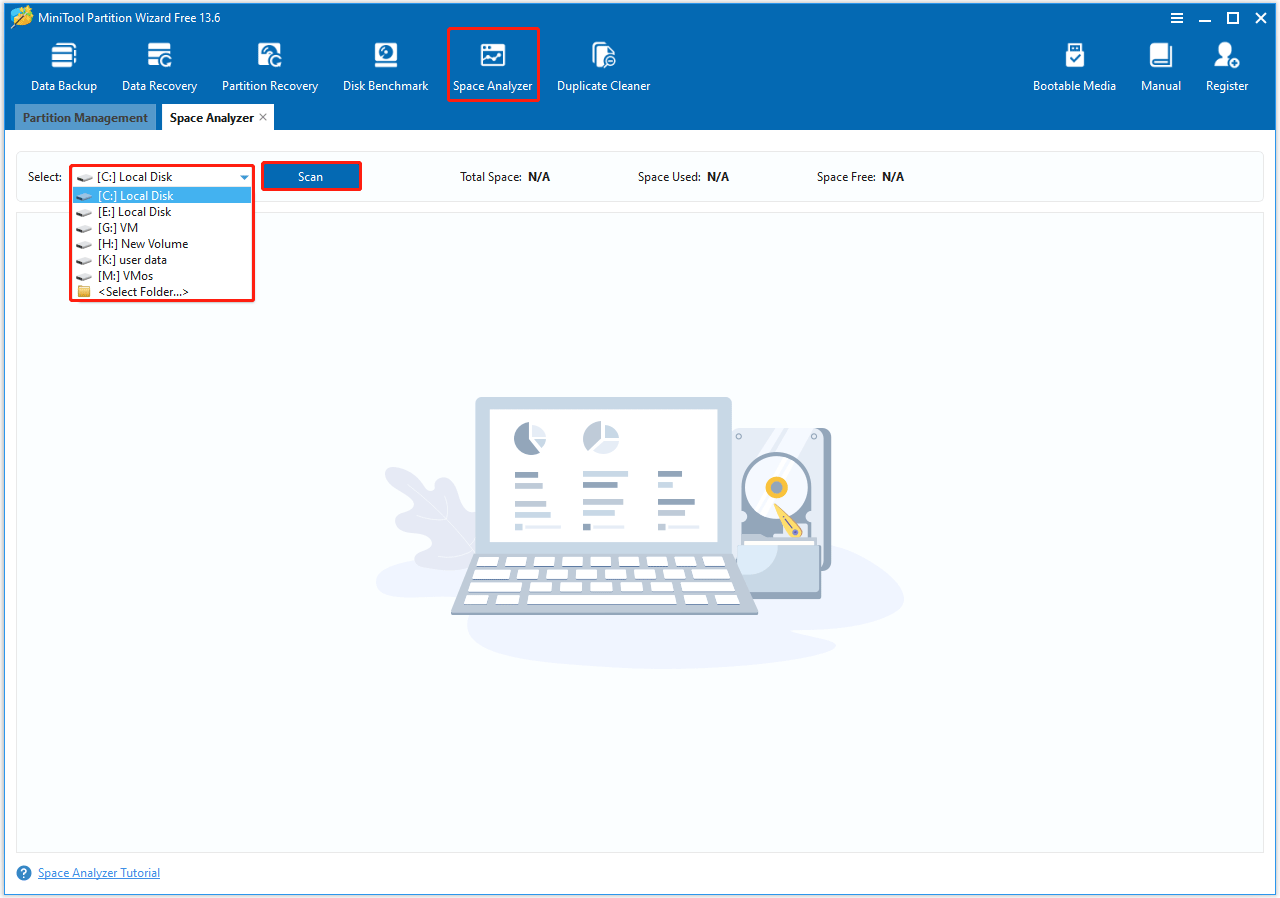The image size is (1280, 898).
Task: Open the Duplicate Cleaner
Action: pos(603,65)
